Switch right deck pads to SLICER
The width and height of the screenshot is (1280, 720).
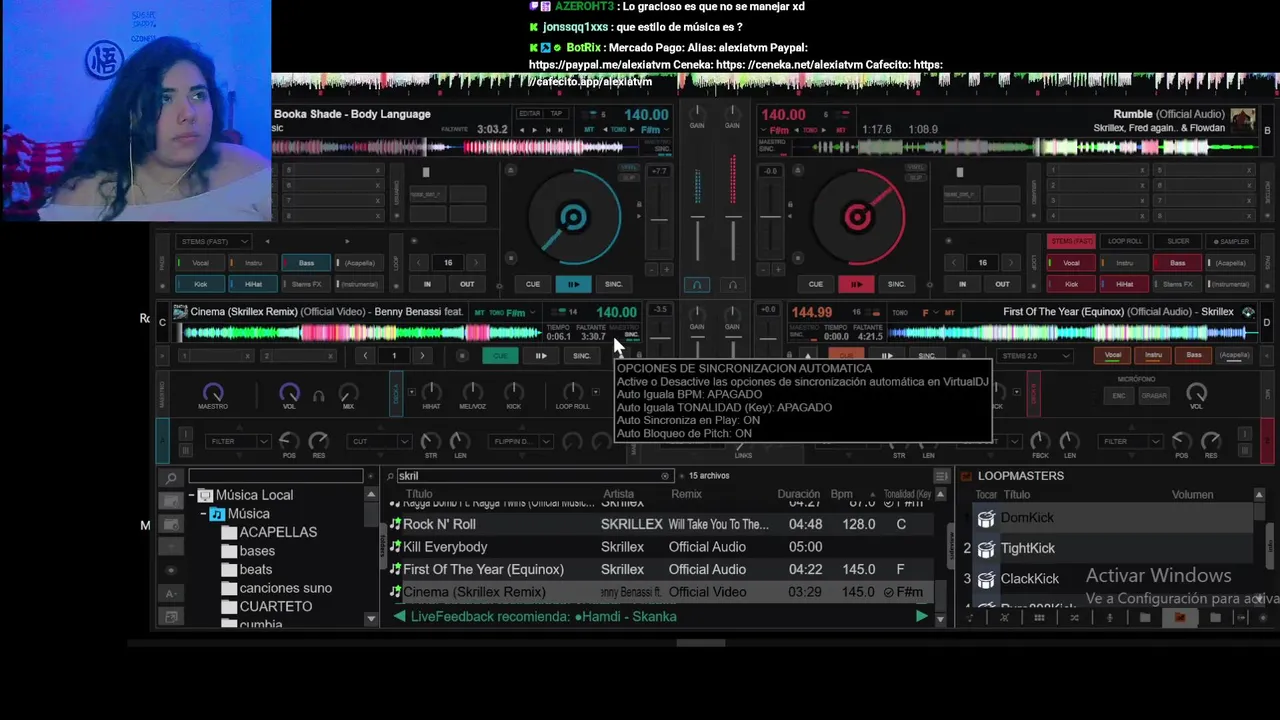point(1178,241)
